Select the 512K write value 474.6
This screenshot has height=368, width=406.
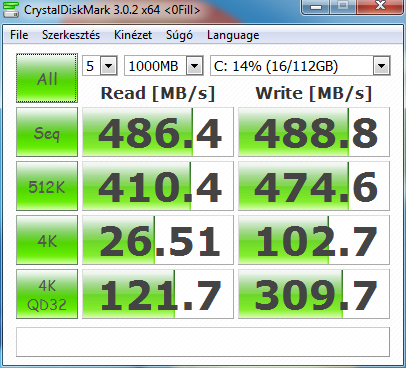point(314,186)
